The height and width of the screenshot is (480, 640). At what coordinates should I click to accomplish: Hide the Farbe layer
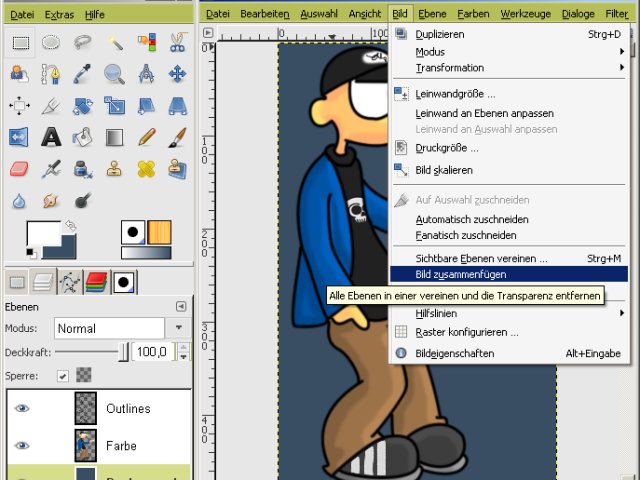pyautogui.click(x=22, y=445)
